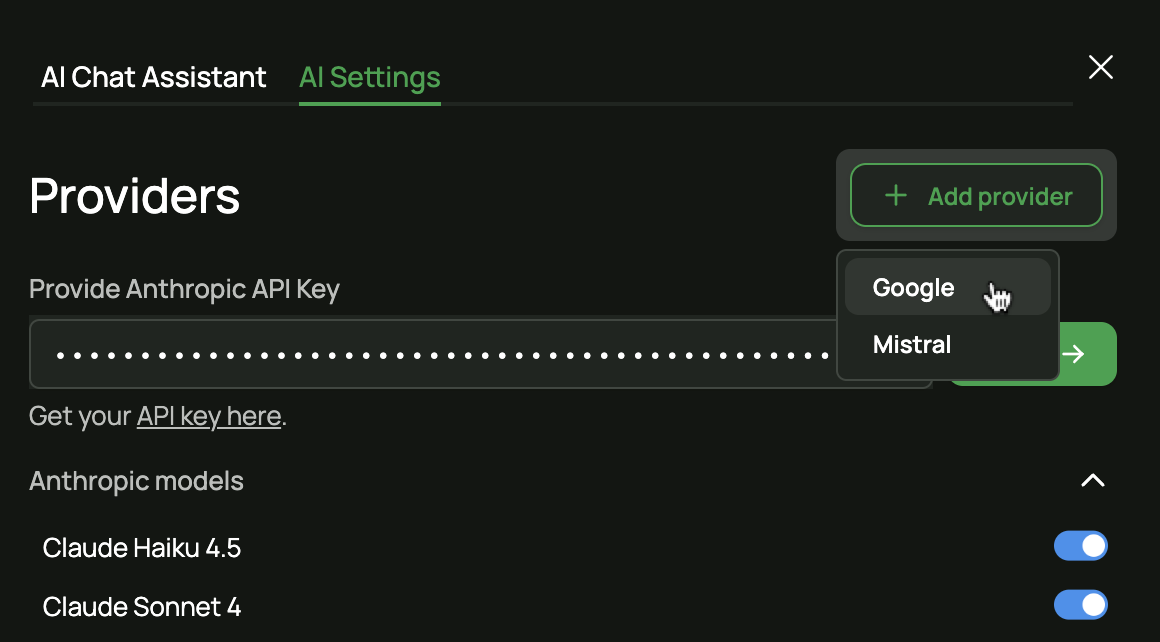Switch to the AI Chat Assistant tab

154,77
